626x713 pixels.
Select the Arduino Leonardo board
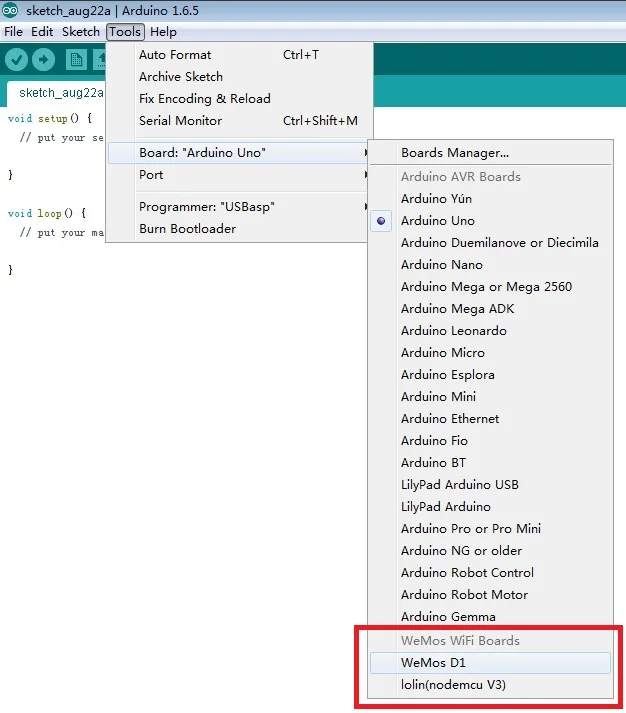[x=490, y=331]
